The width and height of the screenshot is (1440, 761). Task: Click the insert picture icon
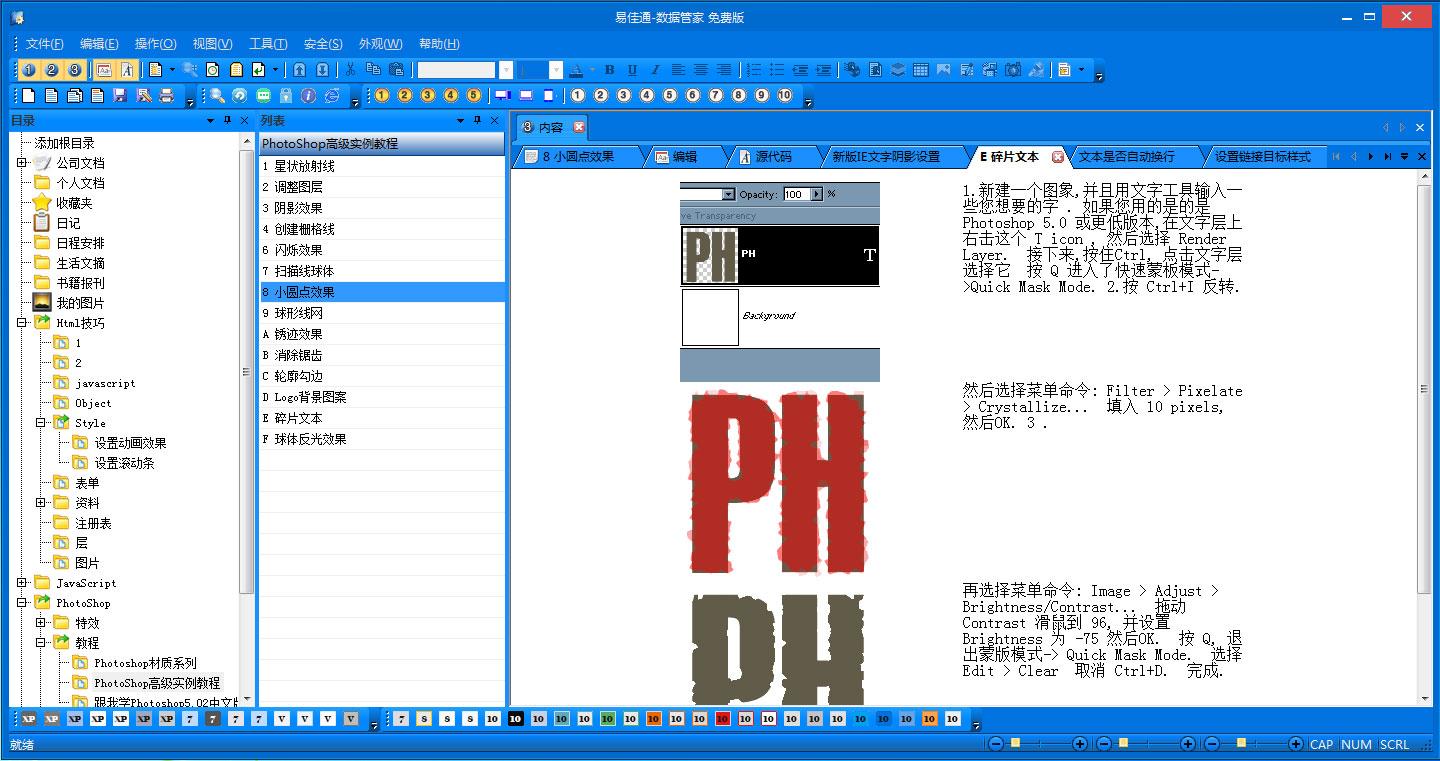point(944,70)
